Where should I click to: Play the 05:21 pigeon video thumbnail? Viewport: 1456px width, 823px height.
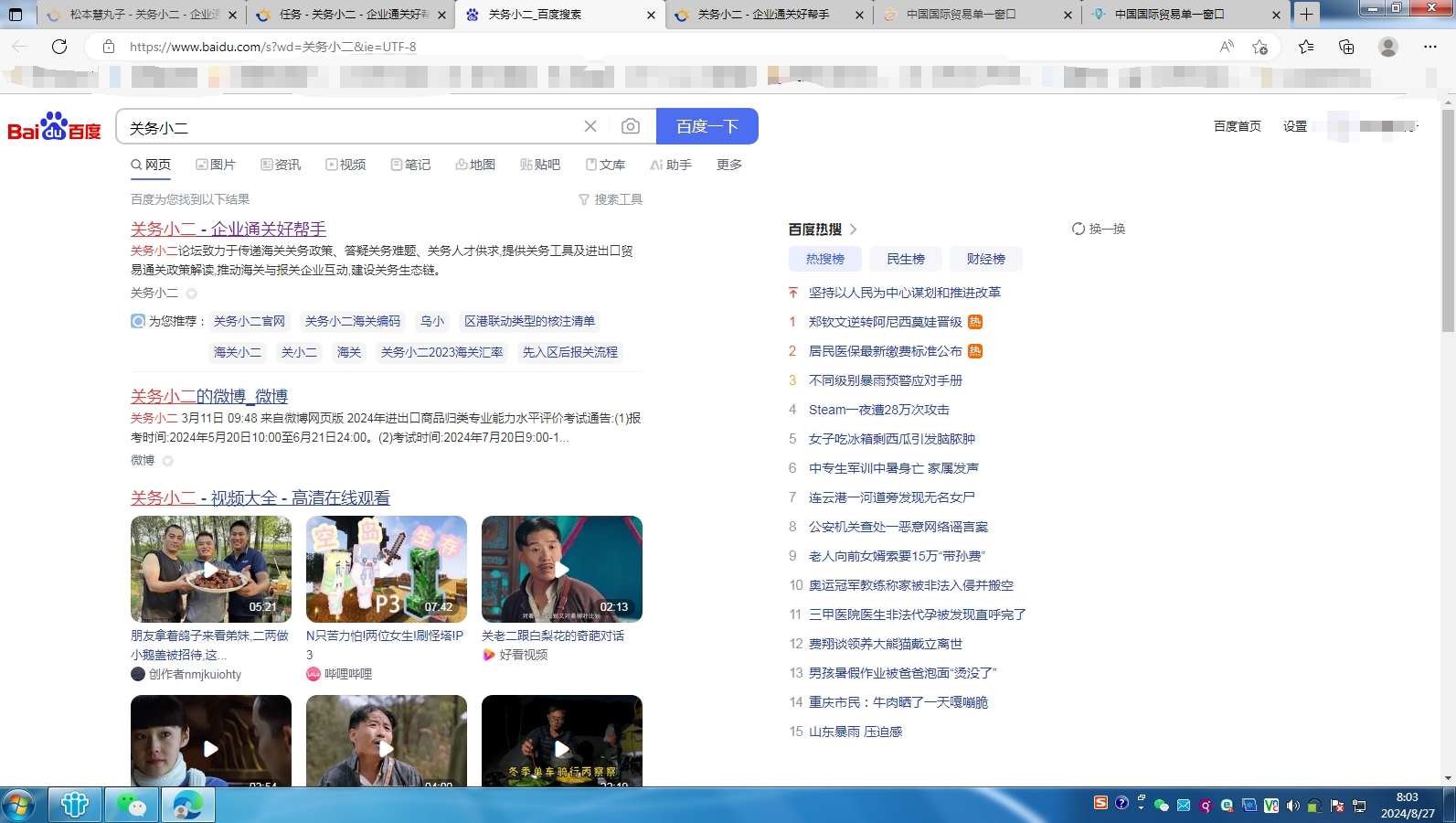pos(211,569)
